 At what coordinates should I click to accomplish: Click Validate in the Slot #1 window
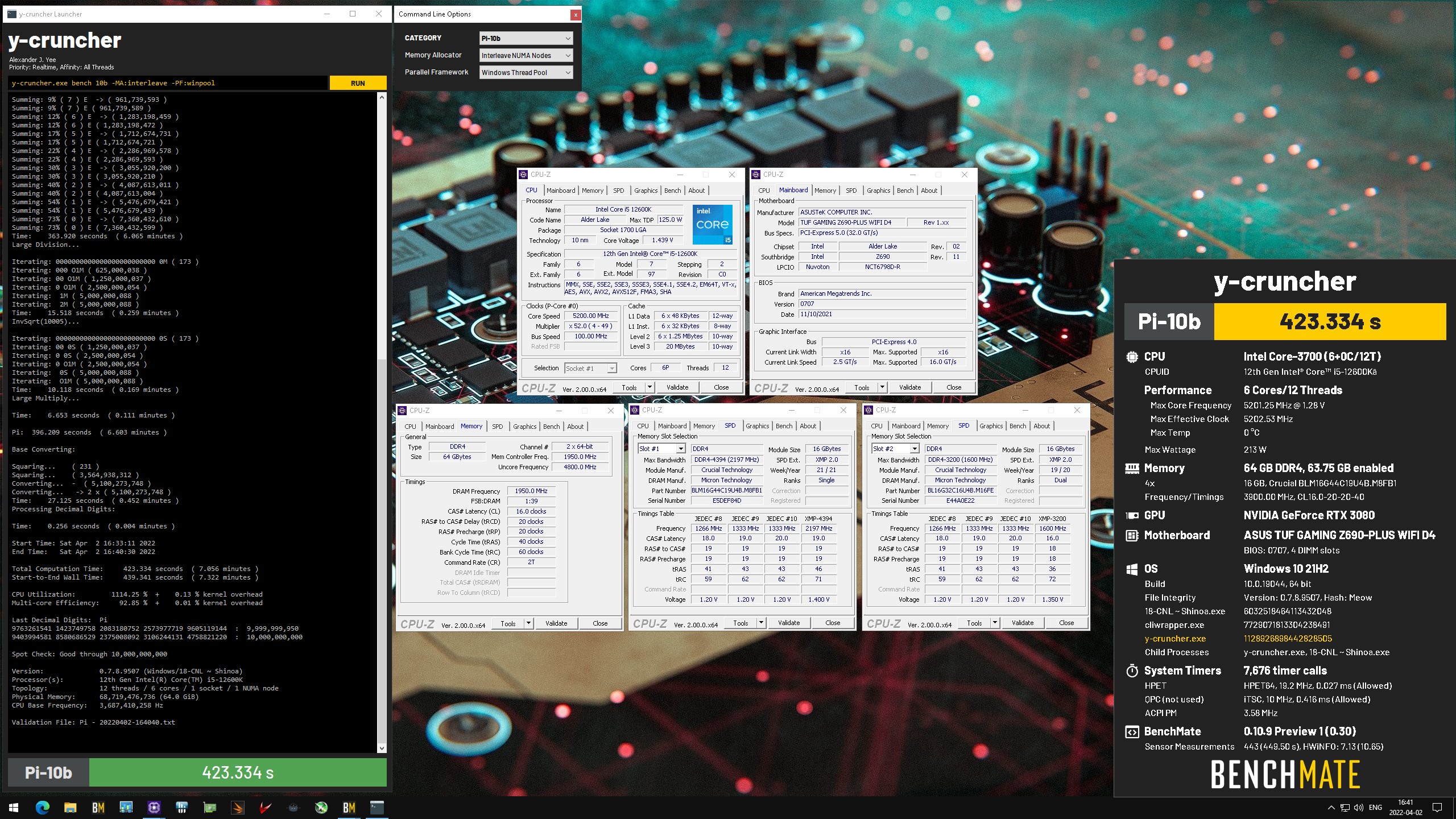tap(788, 623)
